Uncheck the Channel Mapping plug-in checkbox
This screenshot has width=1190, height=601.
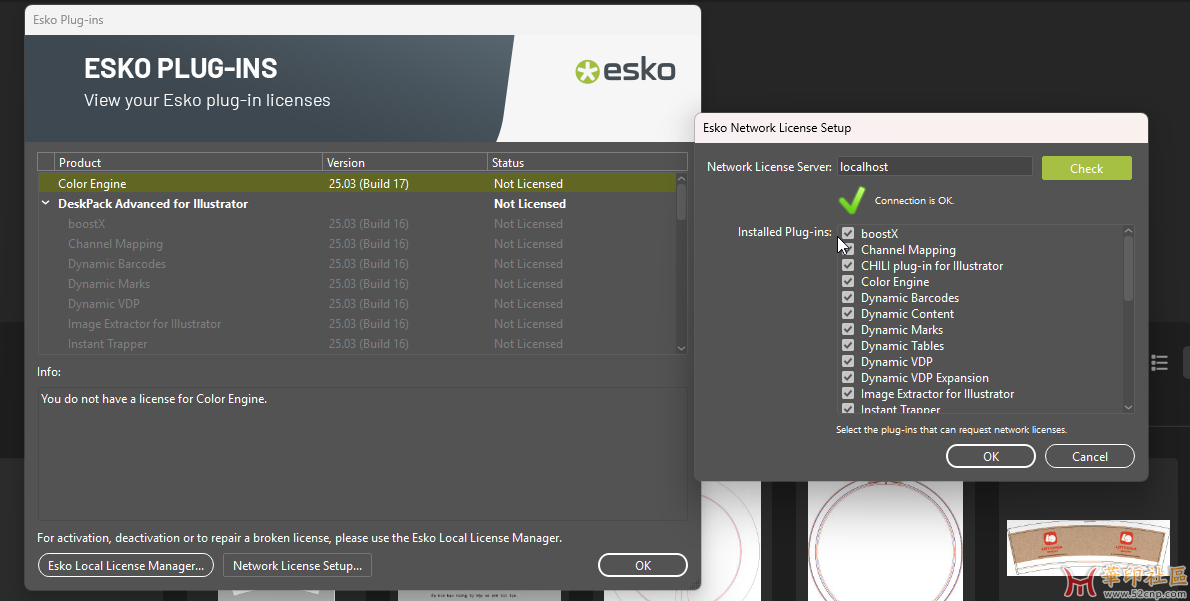click(848, 250)
